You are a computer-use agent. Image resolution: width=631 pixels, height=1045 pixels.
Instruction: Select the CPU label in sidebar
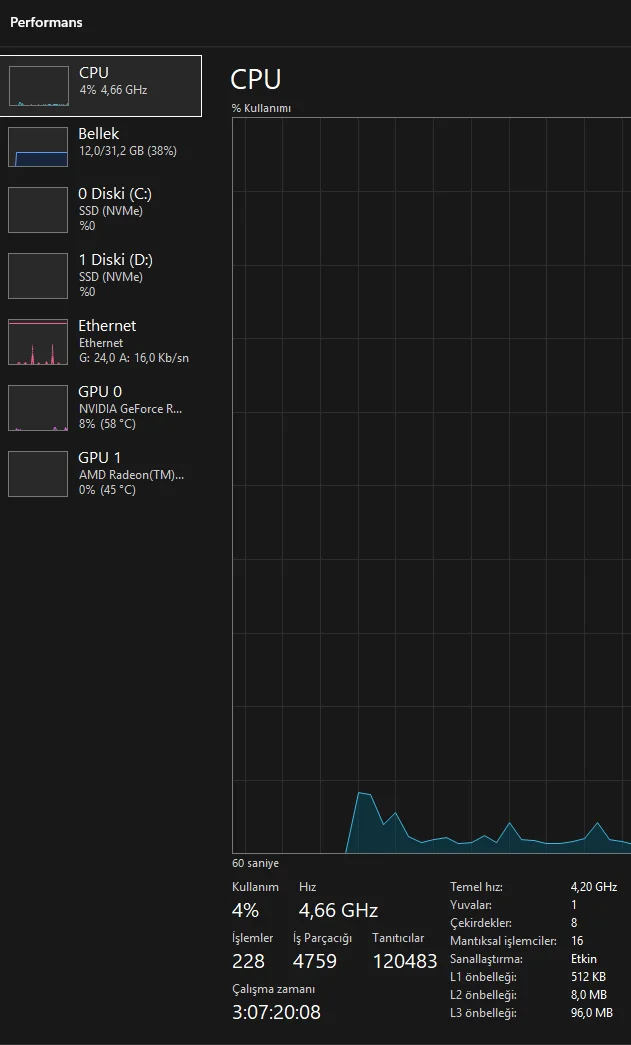pyautogui.click(x=94, y=73)
